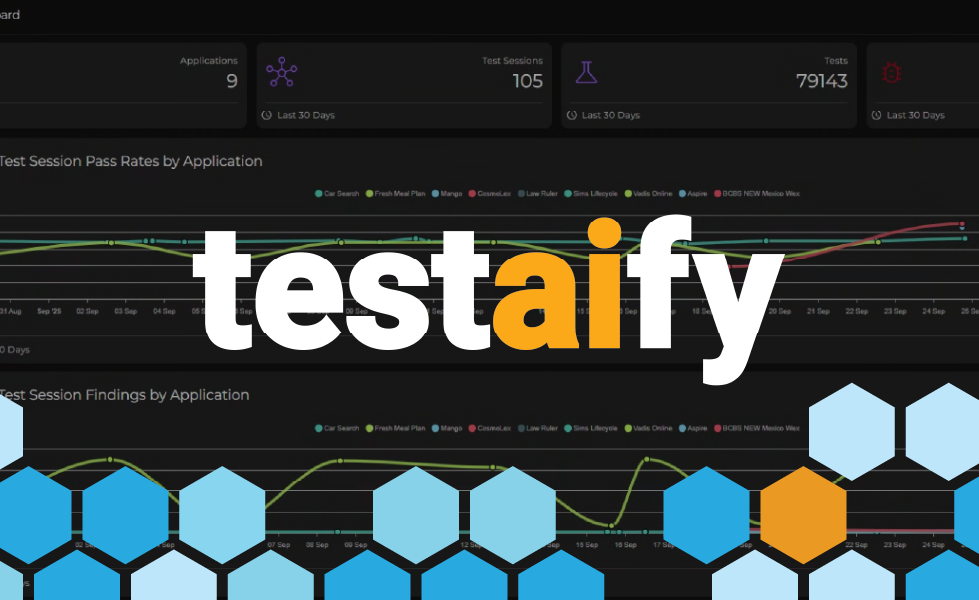Screen dimensions: 979x600
Task: Click clock icon in Test Sessions card
Action: click(266, 115)
